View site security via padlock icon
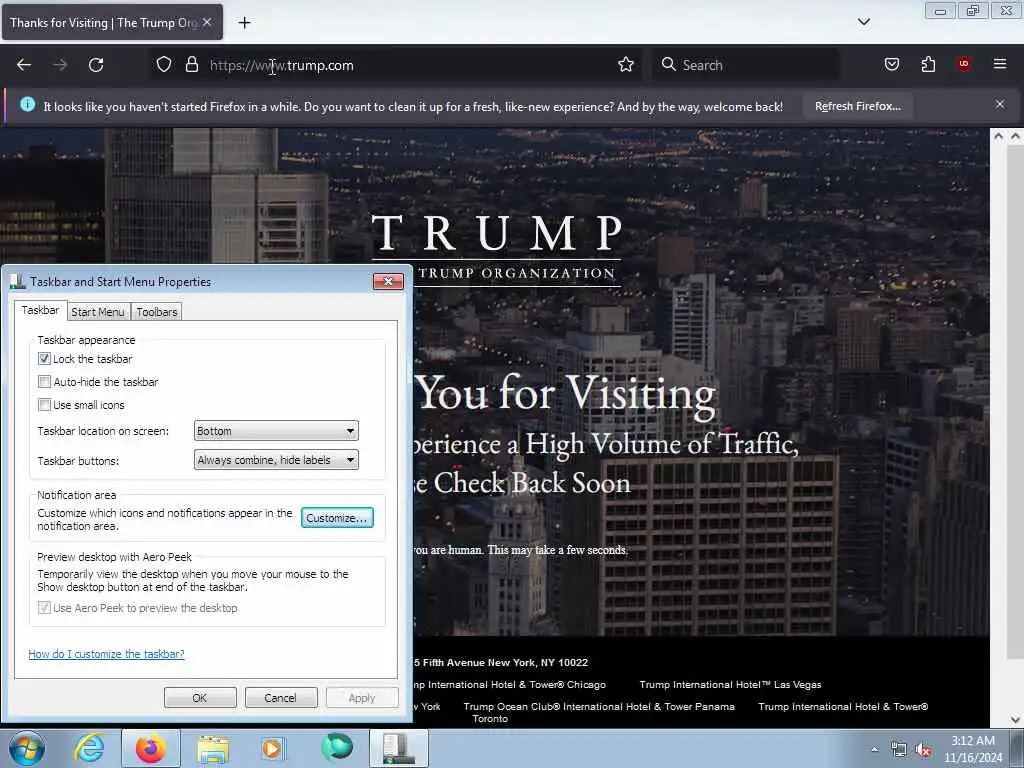 pyautogui.click(x=191, y=65)
